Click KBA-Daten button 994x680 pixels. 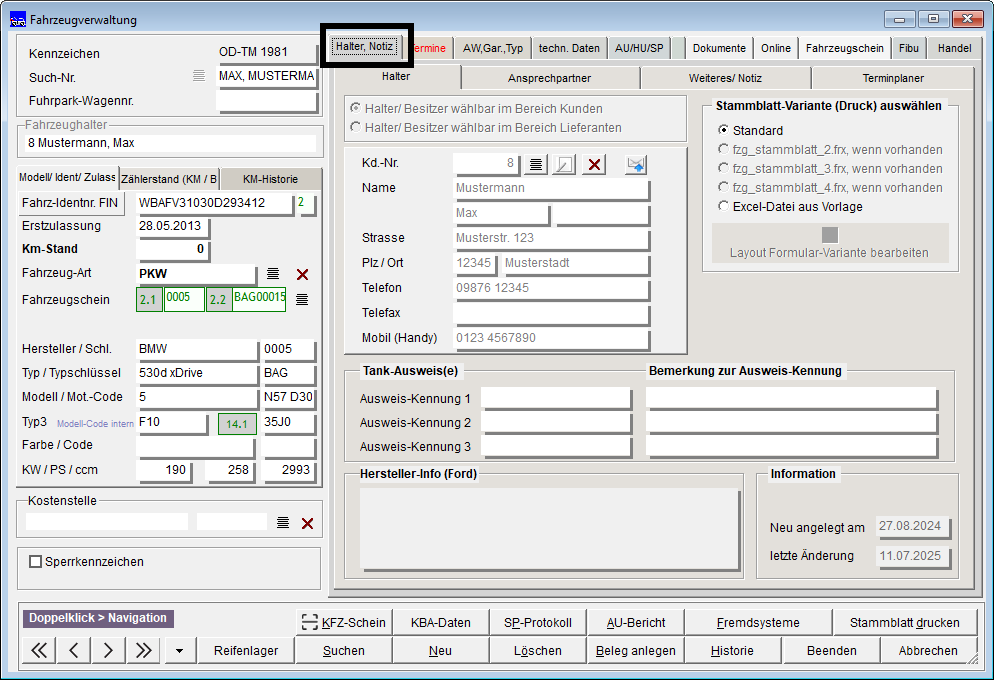coord(441,622)
